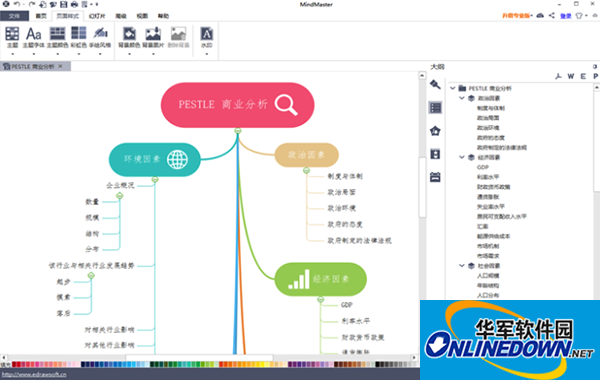
Task: Click the outline panel scrollbar up arrow
Action: (597, 88)
